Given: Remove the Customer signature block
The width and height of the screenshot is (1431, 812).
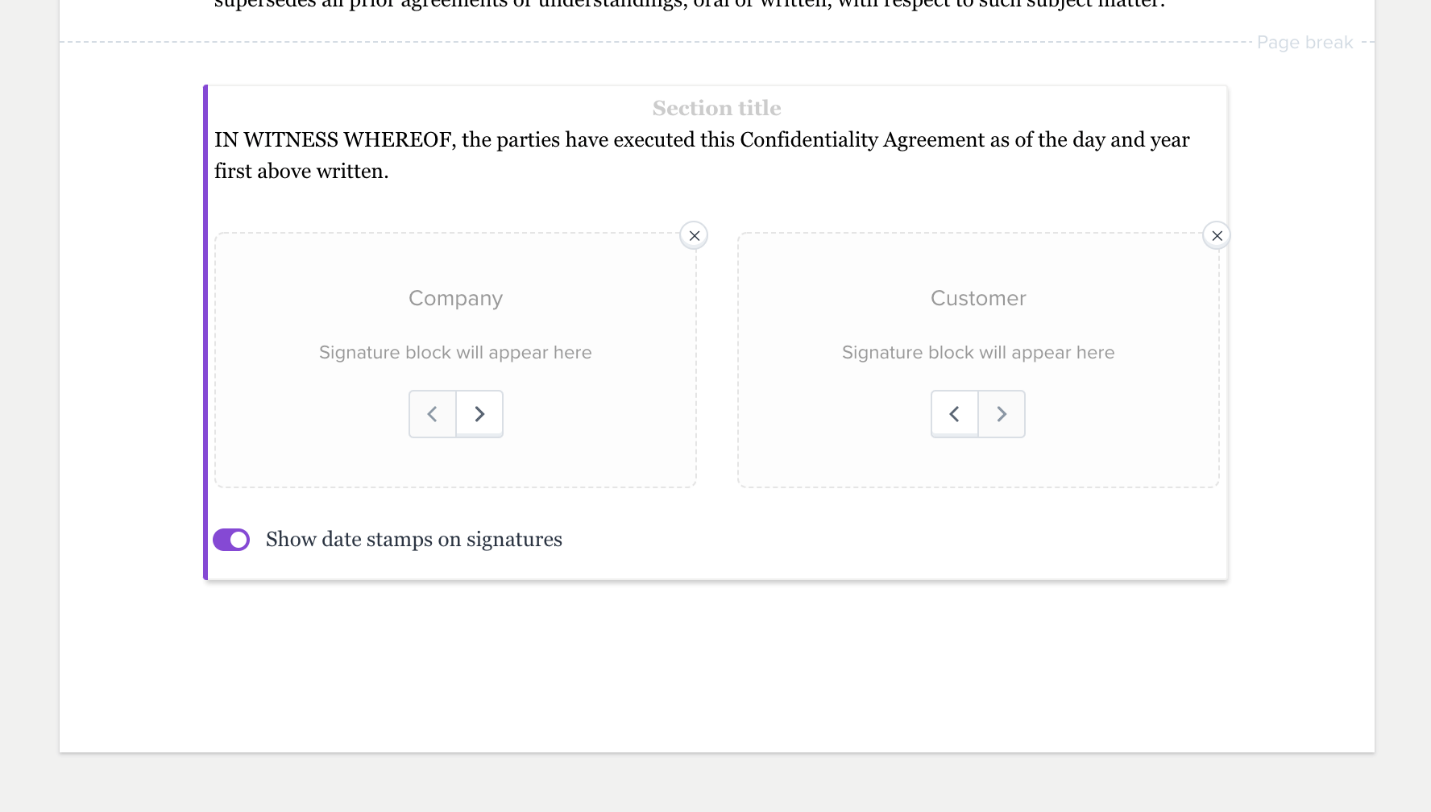Looking at the screenshot, I should 1216,236.
